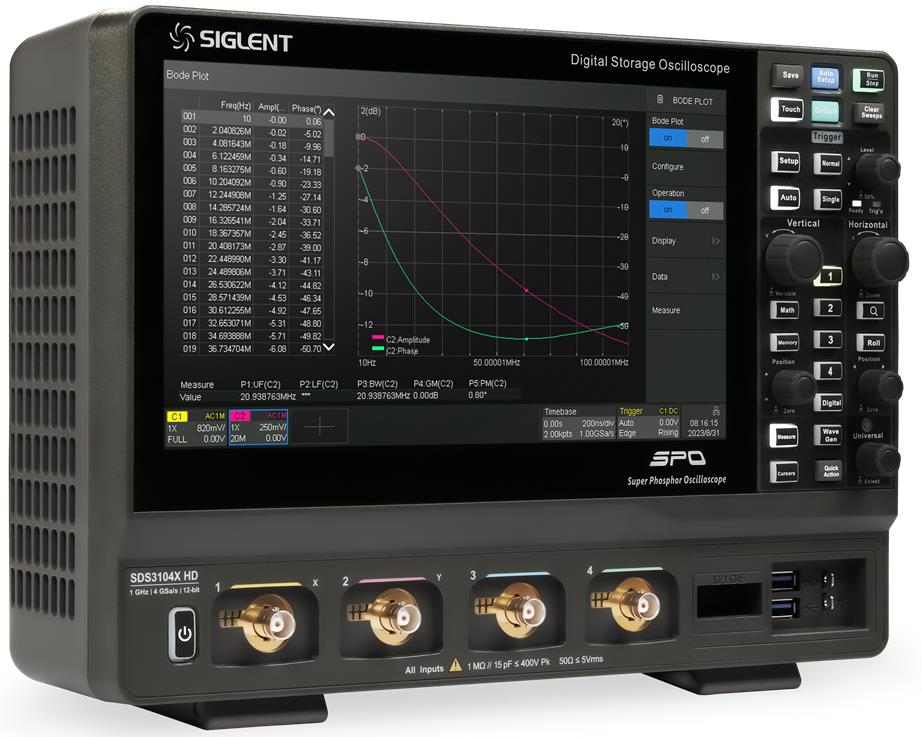This screenshot has width=922, height=737.
Task: Open Configure in the Bode Plot menu
Action: click(686, 167)
